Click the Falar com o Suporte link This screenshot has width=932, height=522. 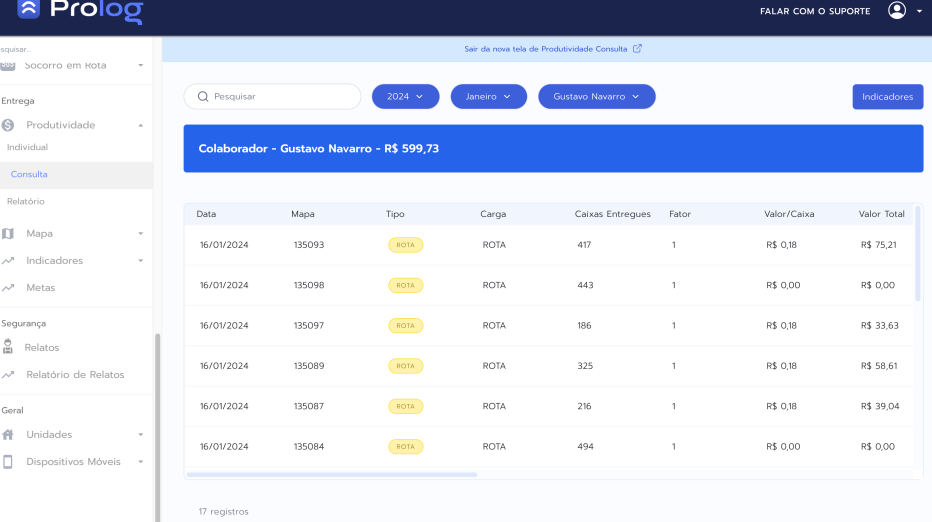coord(815,11)
